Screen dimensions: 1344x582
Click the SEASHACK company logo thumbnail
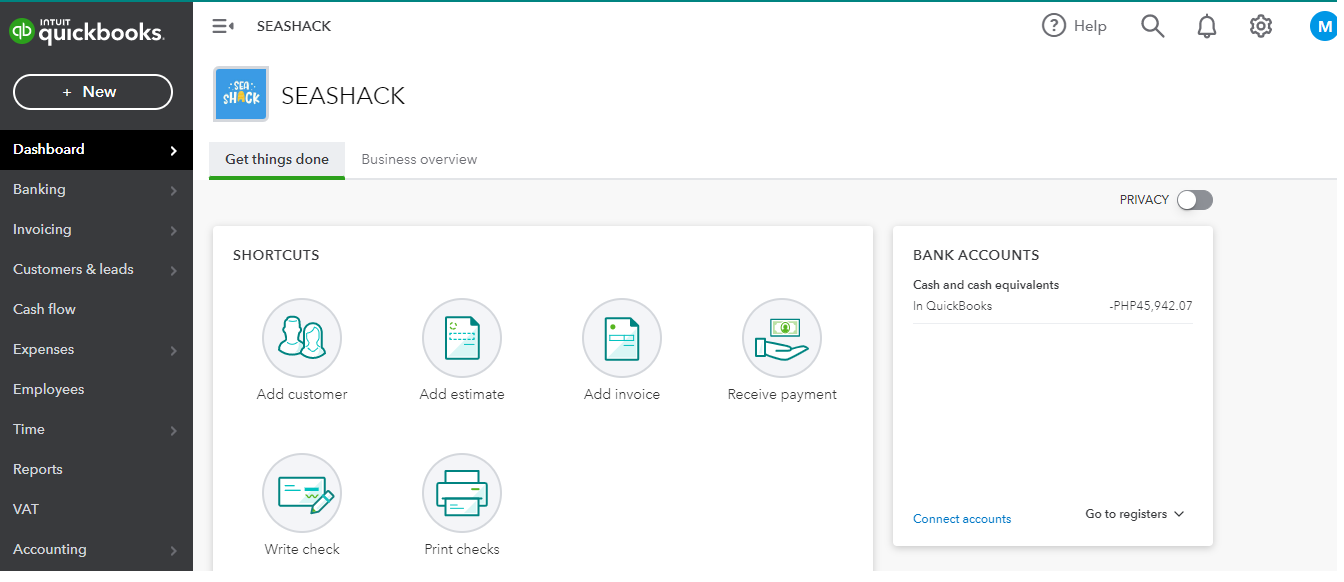241,94
